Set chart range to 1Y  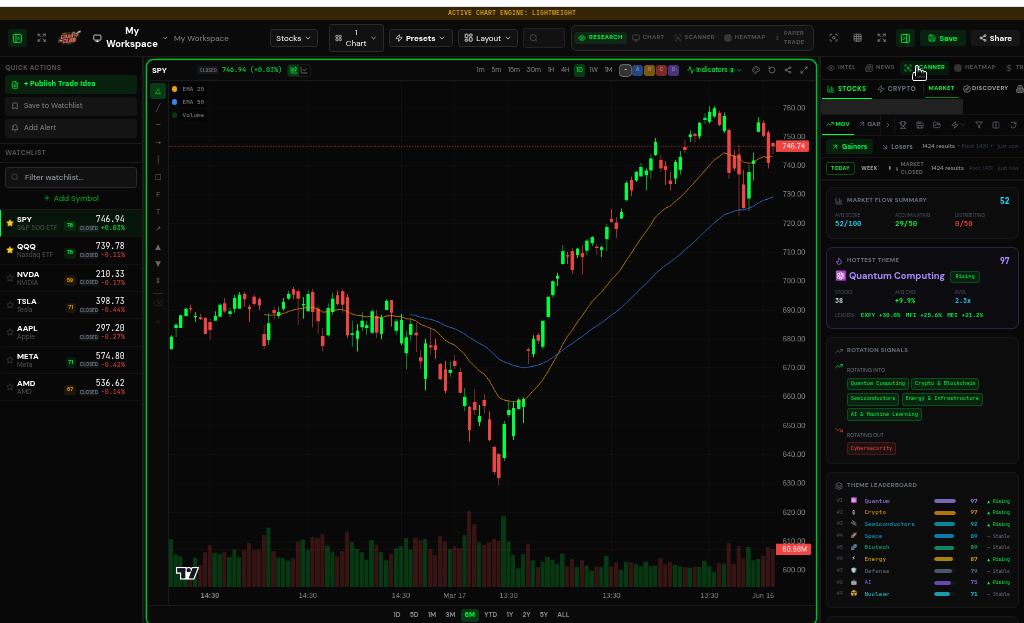click(x=509, y=615)
